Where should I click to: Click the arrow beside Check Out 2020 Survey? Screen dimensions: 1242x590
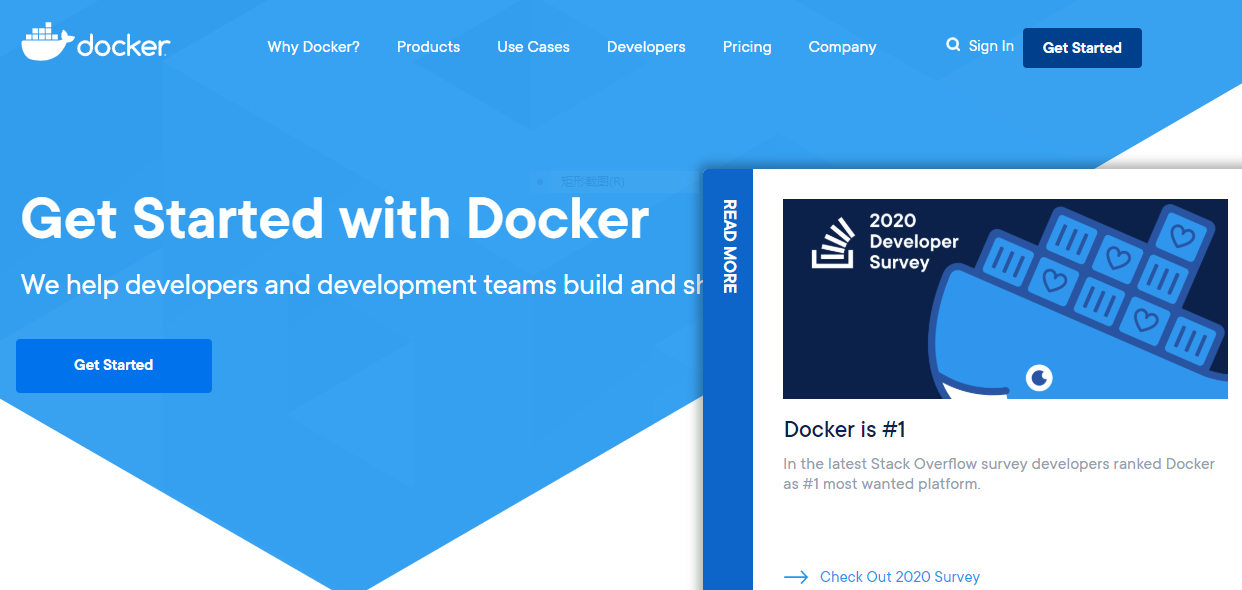pyautogui.click(x=796, y=577)
